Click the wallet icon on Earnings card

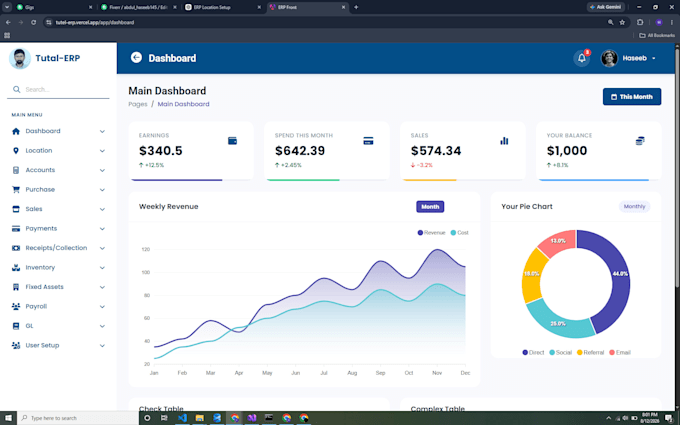click(232, 141)
